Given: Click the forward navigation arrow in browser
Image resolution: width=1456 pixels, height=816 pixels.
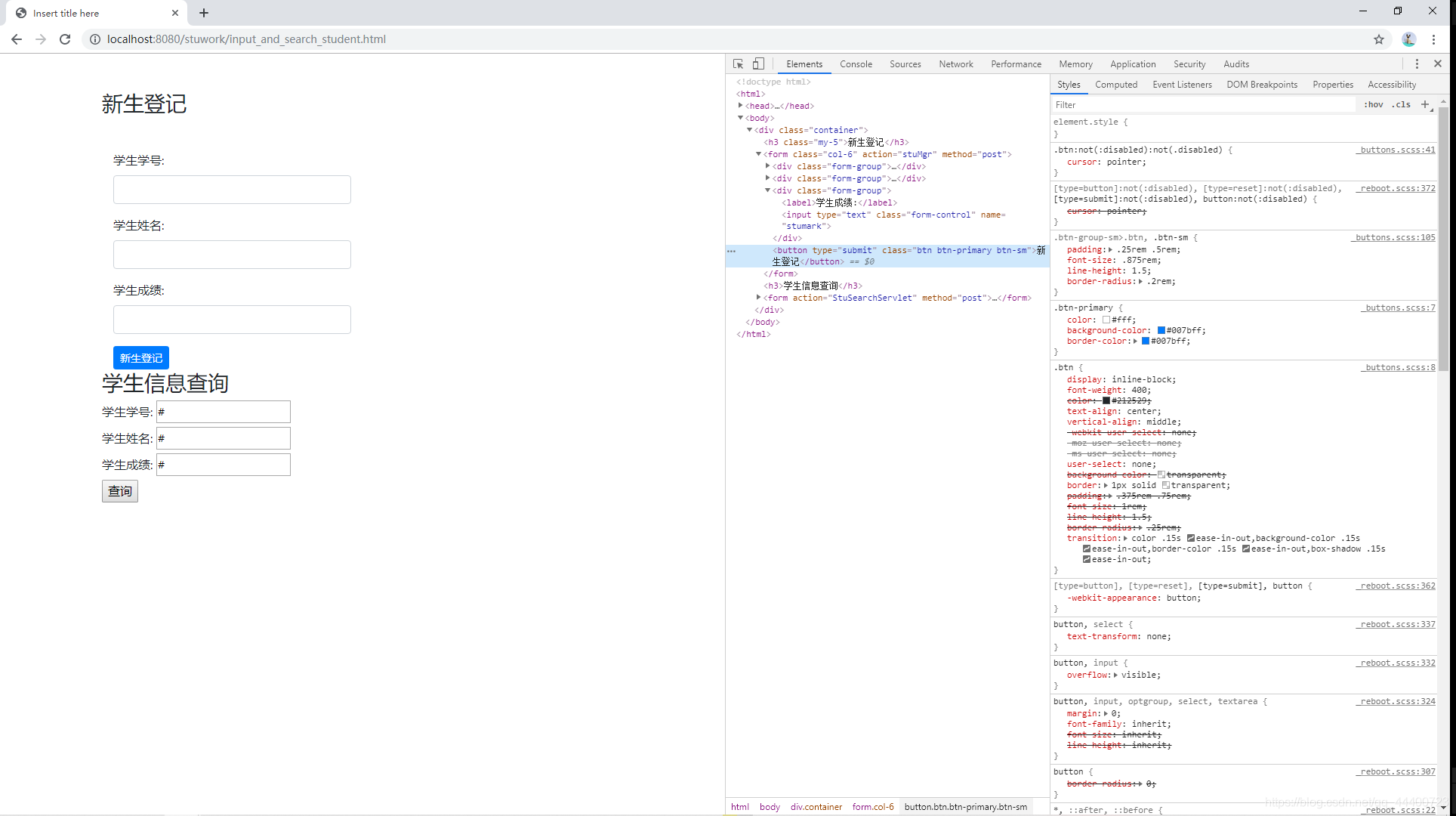Looking at the screenshot, I should [x=38, y=39].
